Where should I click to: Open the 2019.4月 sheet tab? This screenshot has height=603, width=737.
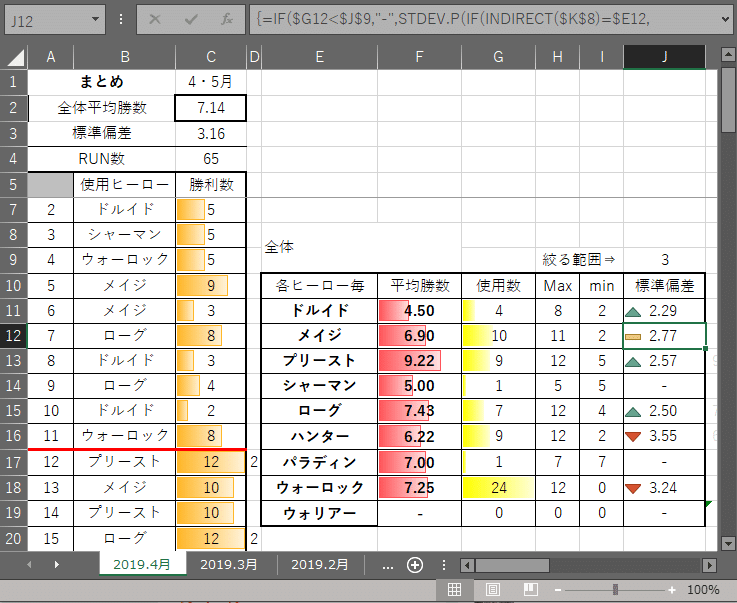coord(142,564)
